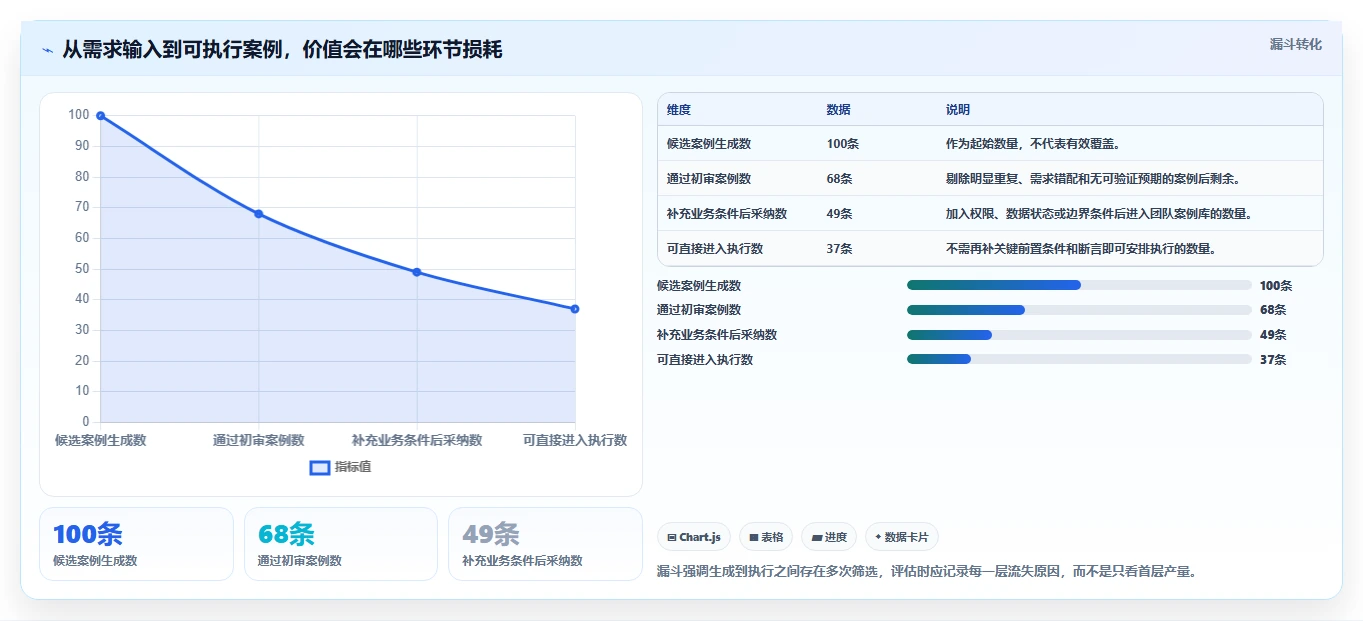Click chart data point for 候选案例生成数
1363x621 pixels.
(x=101, y=116)
